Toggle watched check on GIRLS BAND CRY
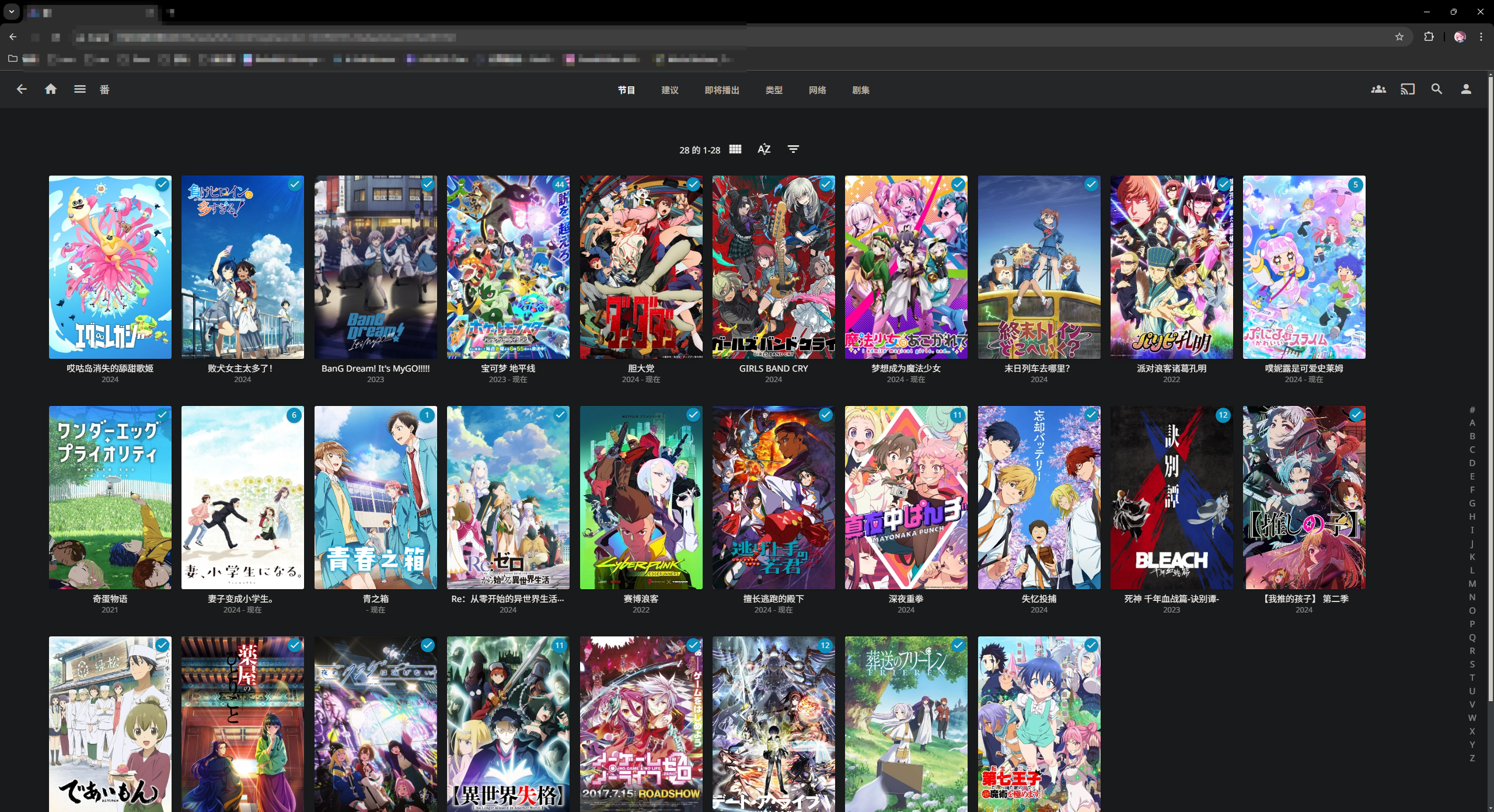Image resolution: width=1494 pixels, height=812 pixels. (826, 184)
